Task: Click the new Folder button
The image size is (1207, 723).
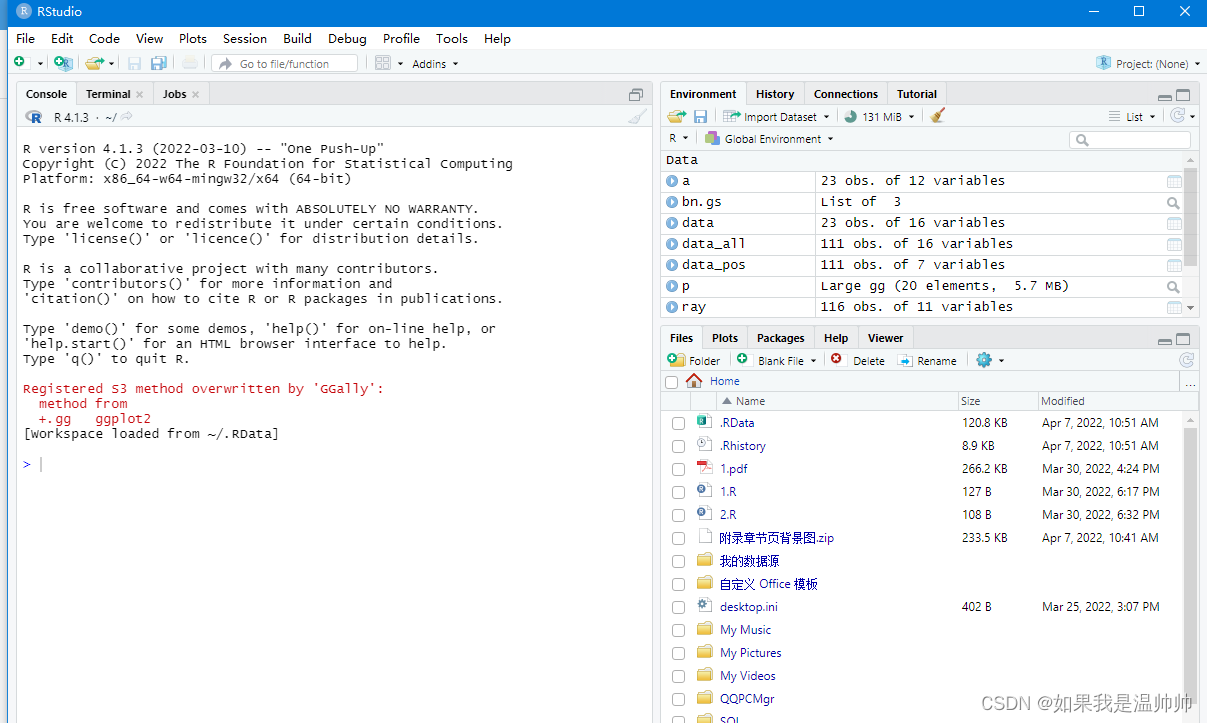Action: (694, 360)
